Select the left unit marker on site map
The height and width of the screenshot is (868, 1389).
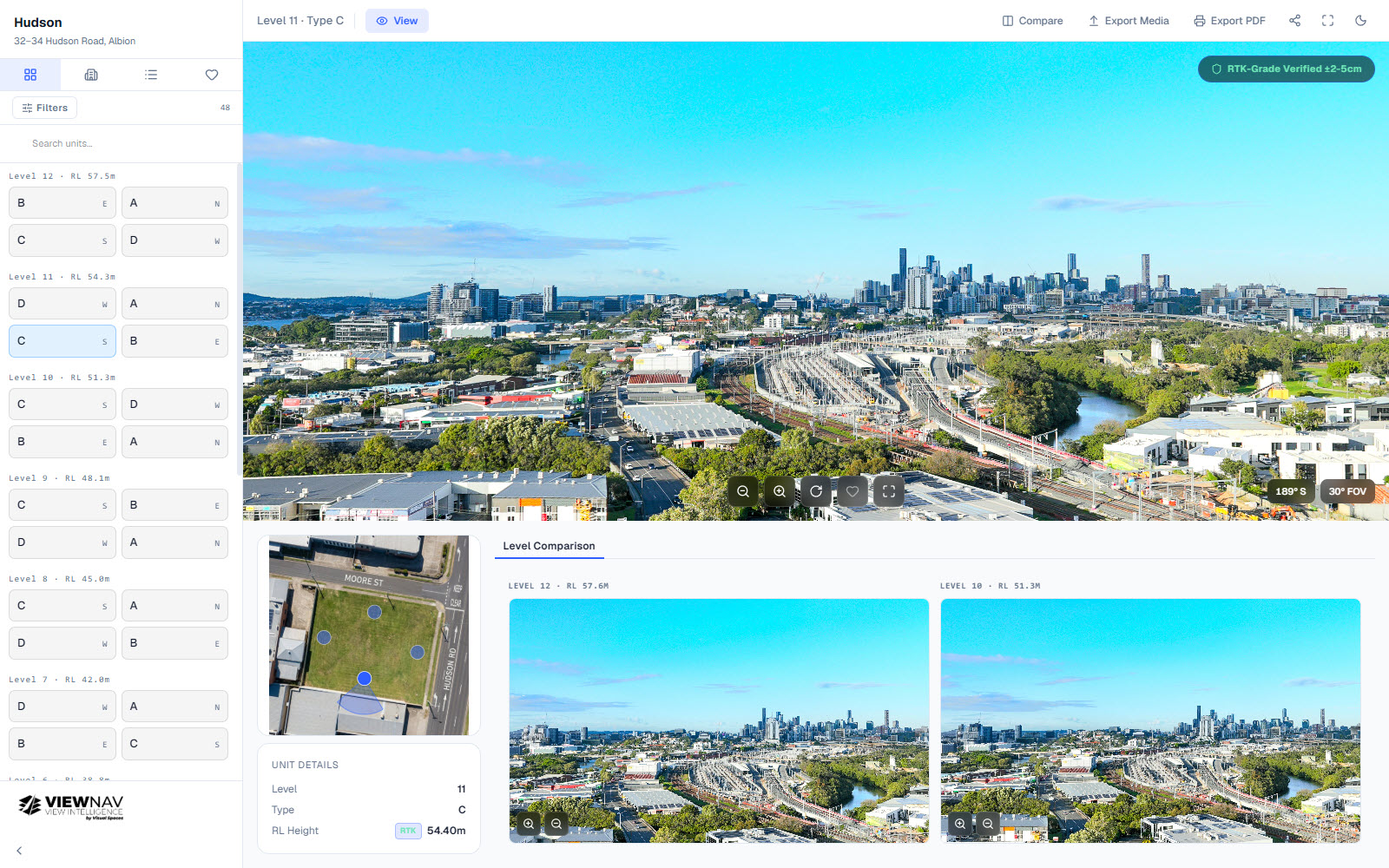coord(324,637)
